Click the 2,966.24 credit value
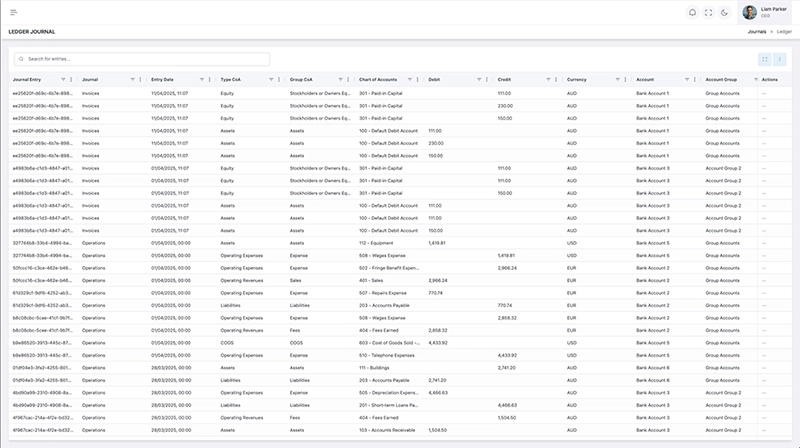 tap(507, 268)
